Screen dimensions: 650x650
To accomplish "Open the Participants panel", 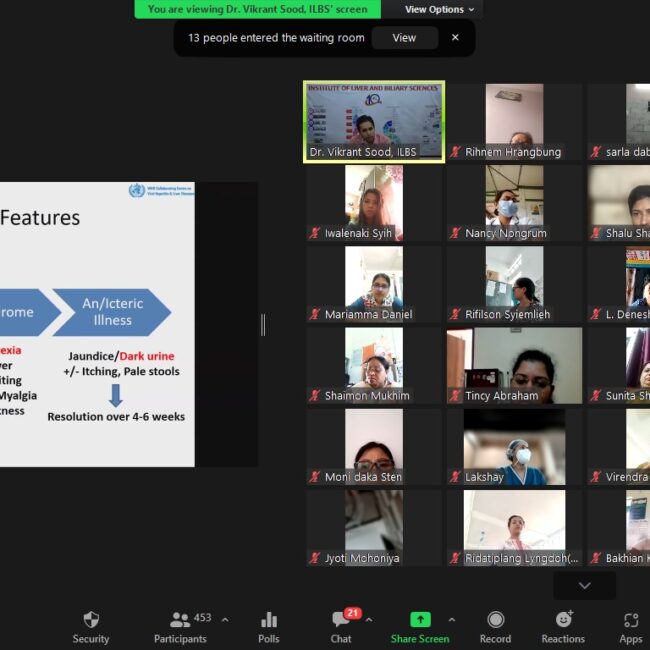I will 180,626.
